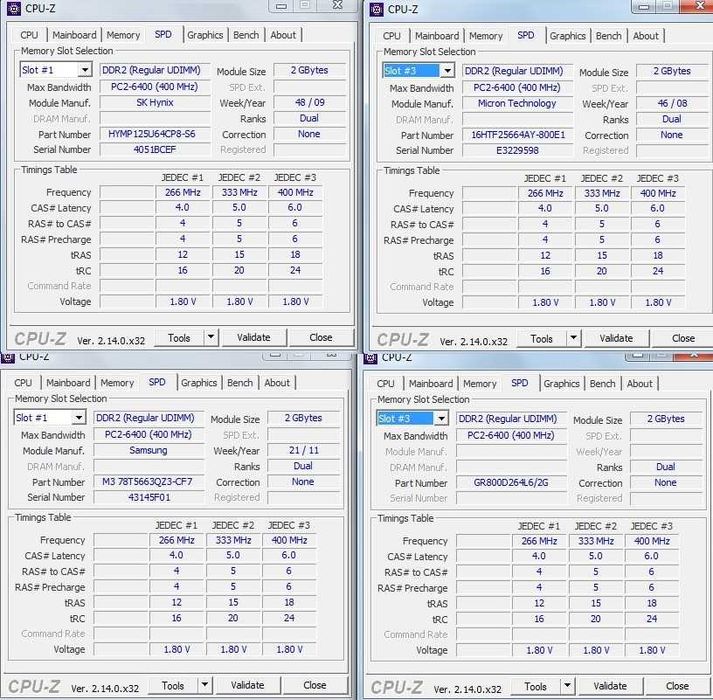Click the part number GR800D264L6/2G
Screen dimensions: 713x700
[511, 483]
